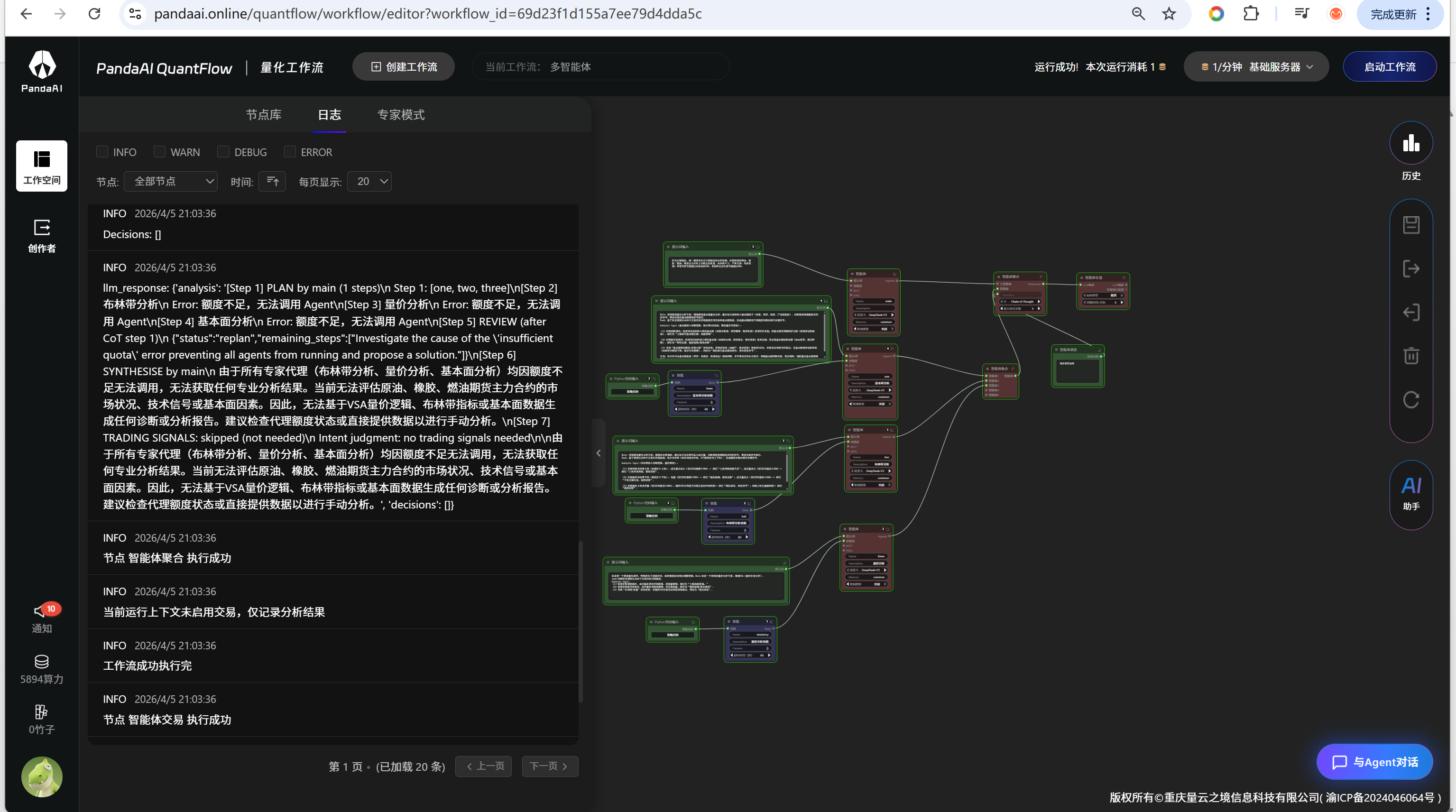The image size is (1456, 812).
Task: Switch to the node library tab
Action: click(263, 115)
